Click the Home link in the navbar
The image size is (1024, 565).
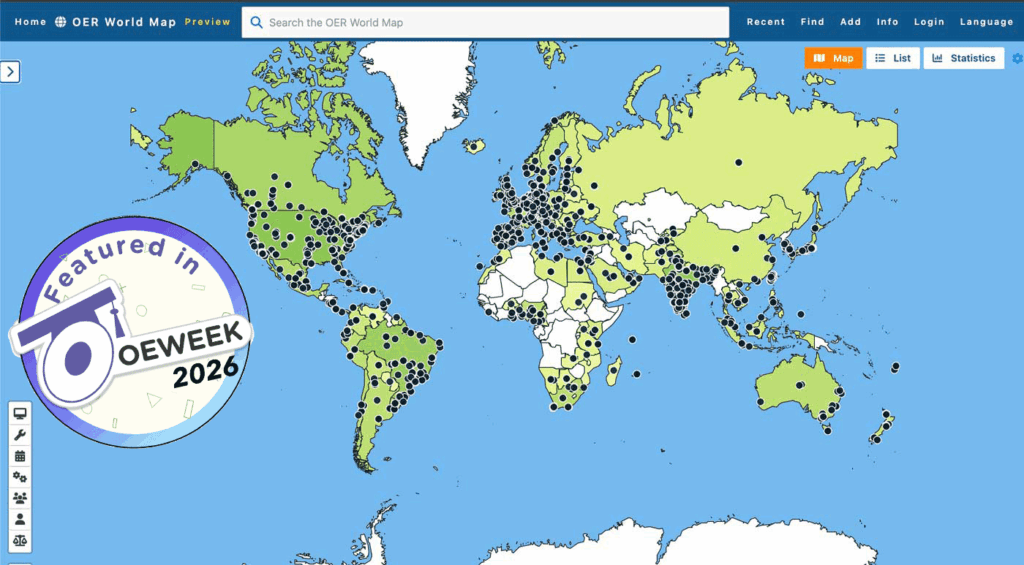click(30, 22)
